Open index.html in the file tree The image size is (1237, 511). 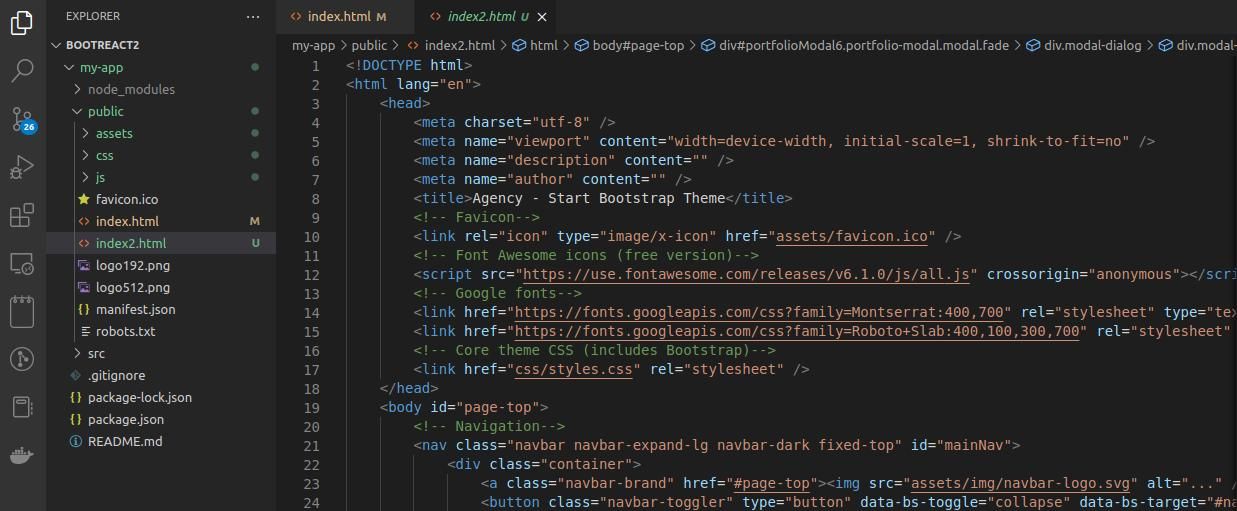[161, 221]
